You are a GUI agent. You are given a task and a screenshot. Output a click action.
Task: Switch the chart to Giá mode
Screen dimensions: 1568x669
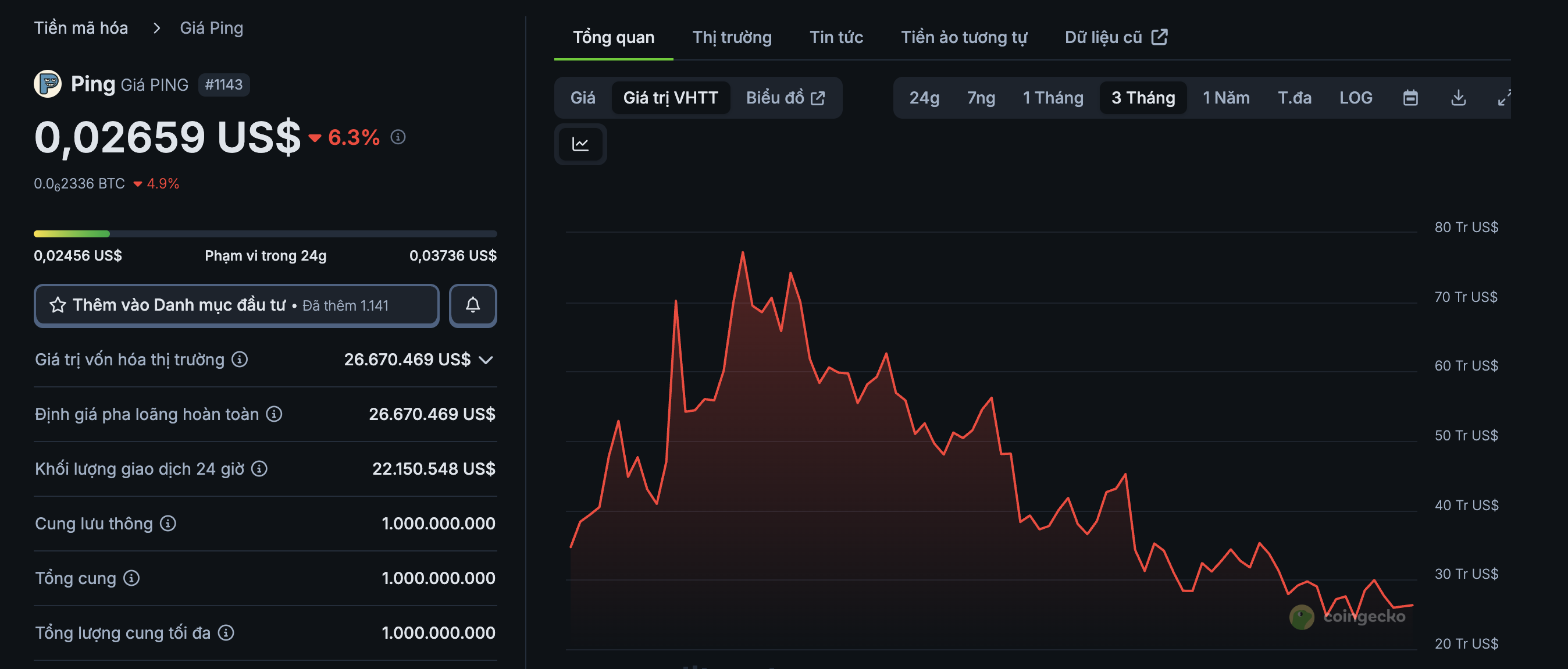[582, 97]
